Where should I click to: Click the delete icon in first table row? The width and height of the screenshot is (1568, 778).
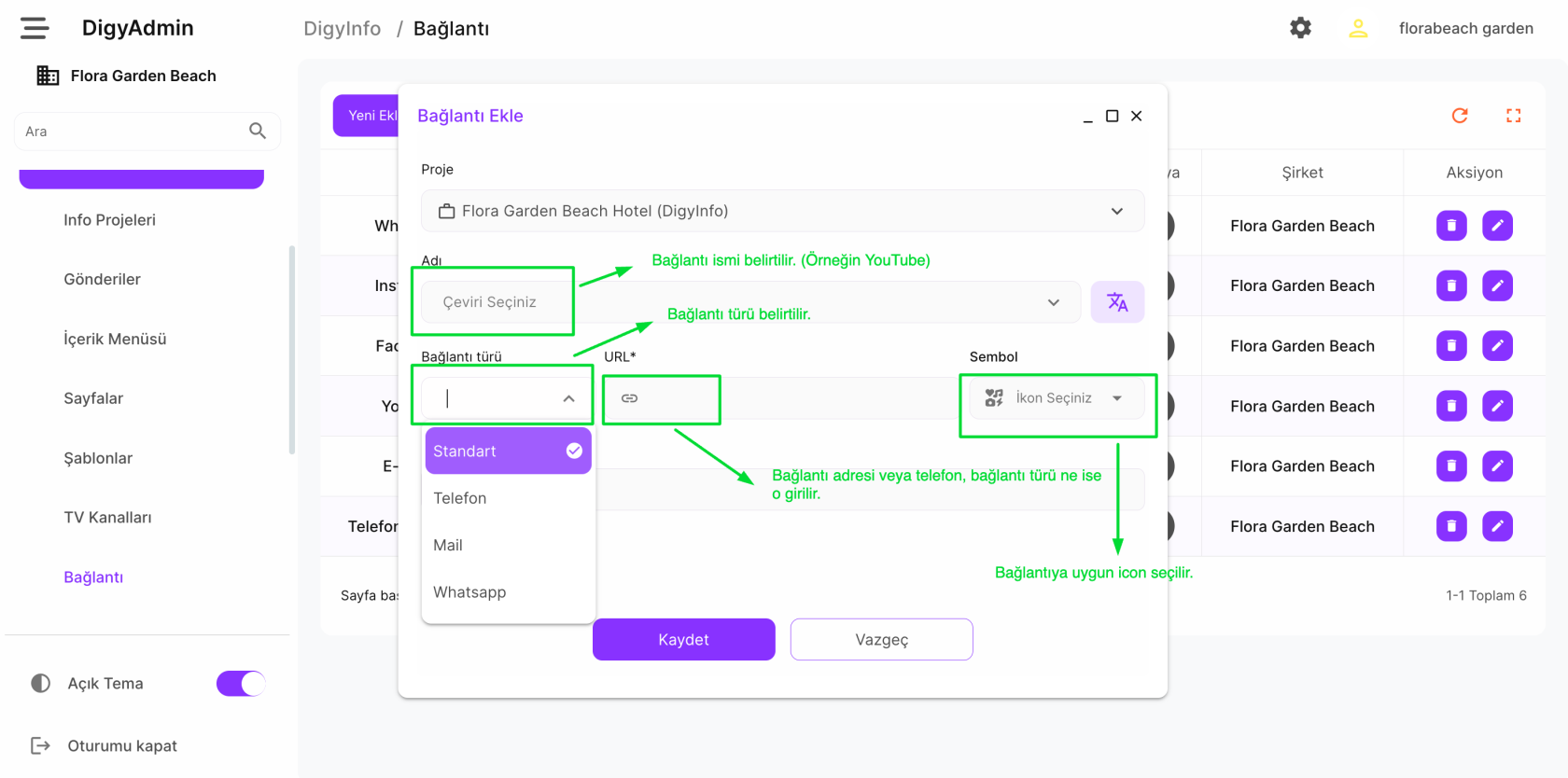pos(1450,226)
